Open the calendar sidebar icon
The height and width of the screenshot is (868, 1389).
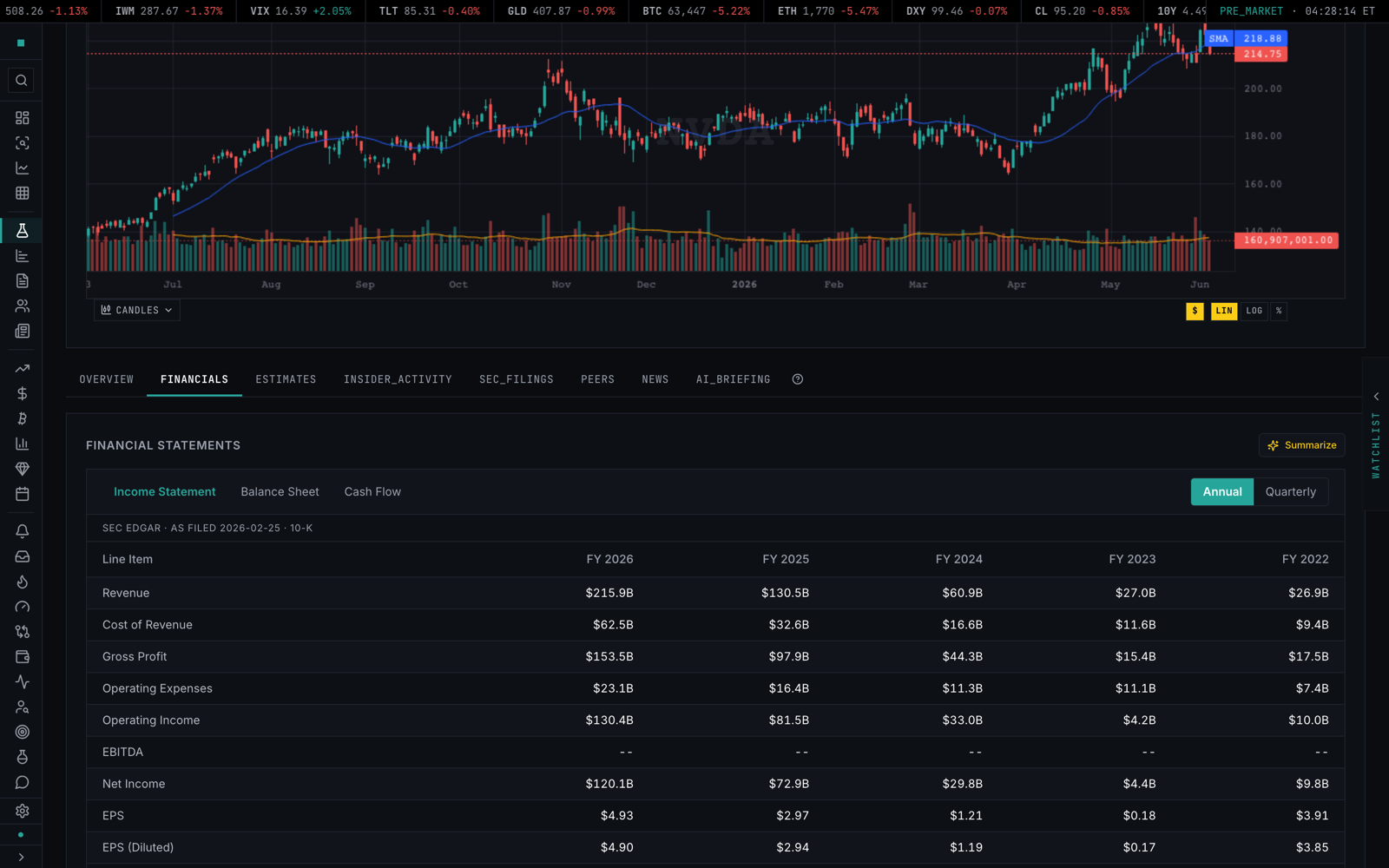click(x=22, y=495)
